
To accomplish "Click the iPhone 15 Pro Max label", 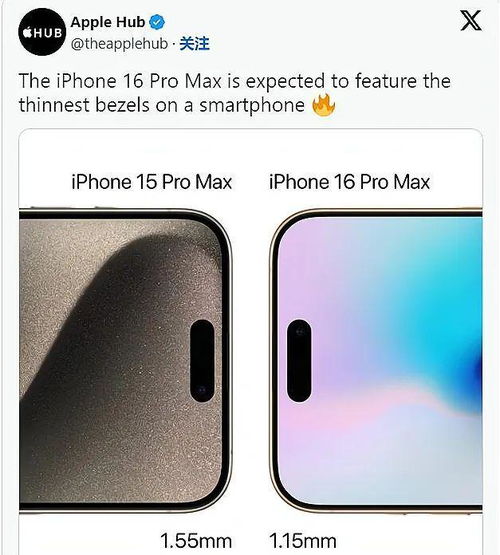I will (x=152, y=182).
